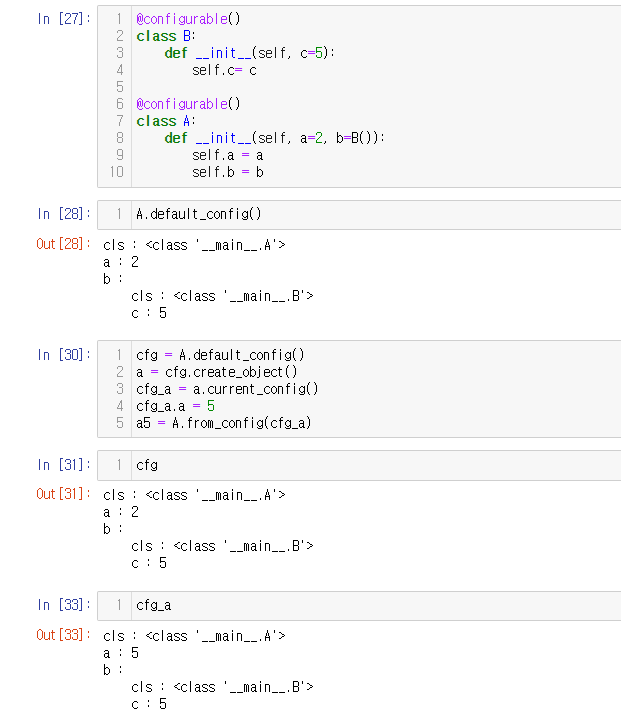Click the 'self.c= c' code line
This screenshot has width=621, height=724.
tap(224, 70)
